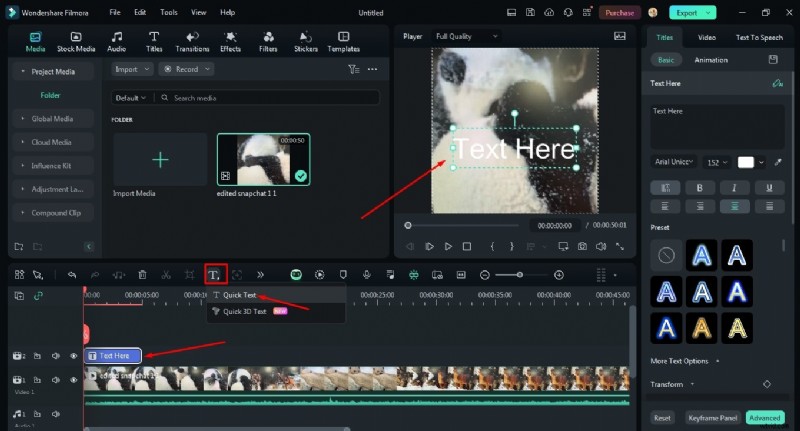Click the Text tool icon in timeline toolbar

215,275
